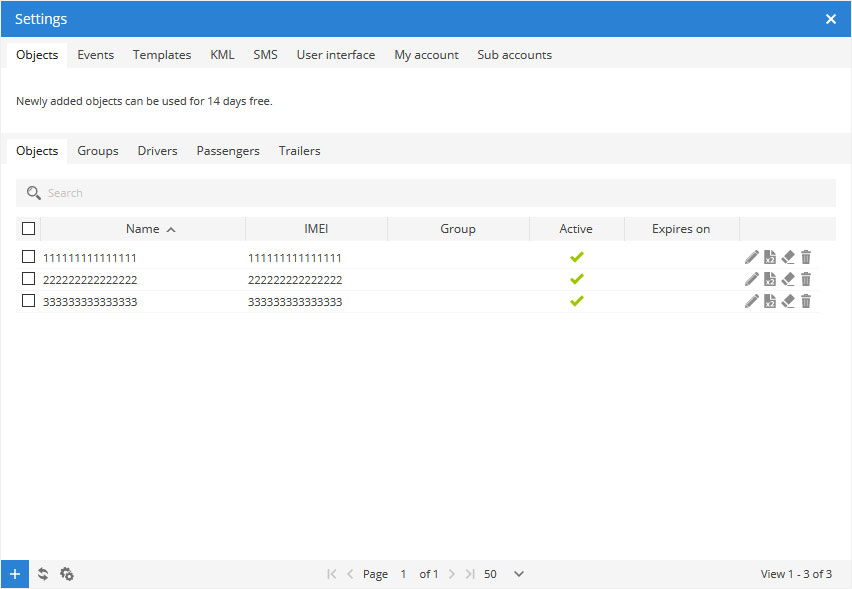852x589 pixels.
Task: Select the top-level Objects tab
Action: tap(37, 55)
